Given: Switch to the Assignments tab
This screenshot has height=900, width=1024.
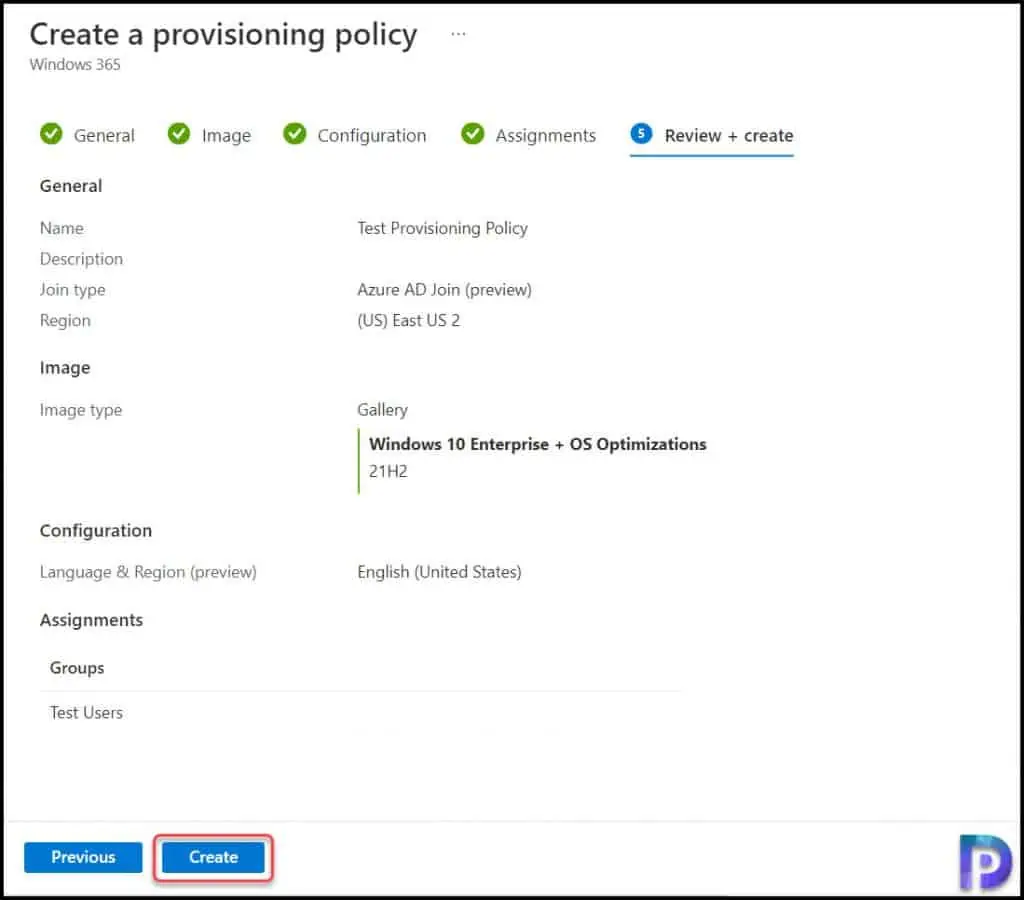Looking at the screenshot, I should [x=545, y=135].
